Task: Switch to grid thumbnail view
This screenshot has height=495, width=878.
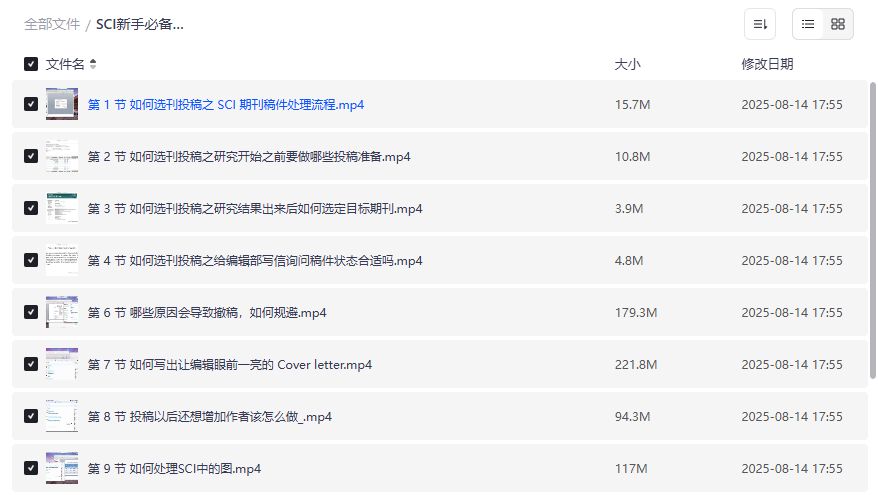Action: [x=838, y=24]
